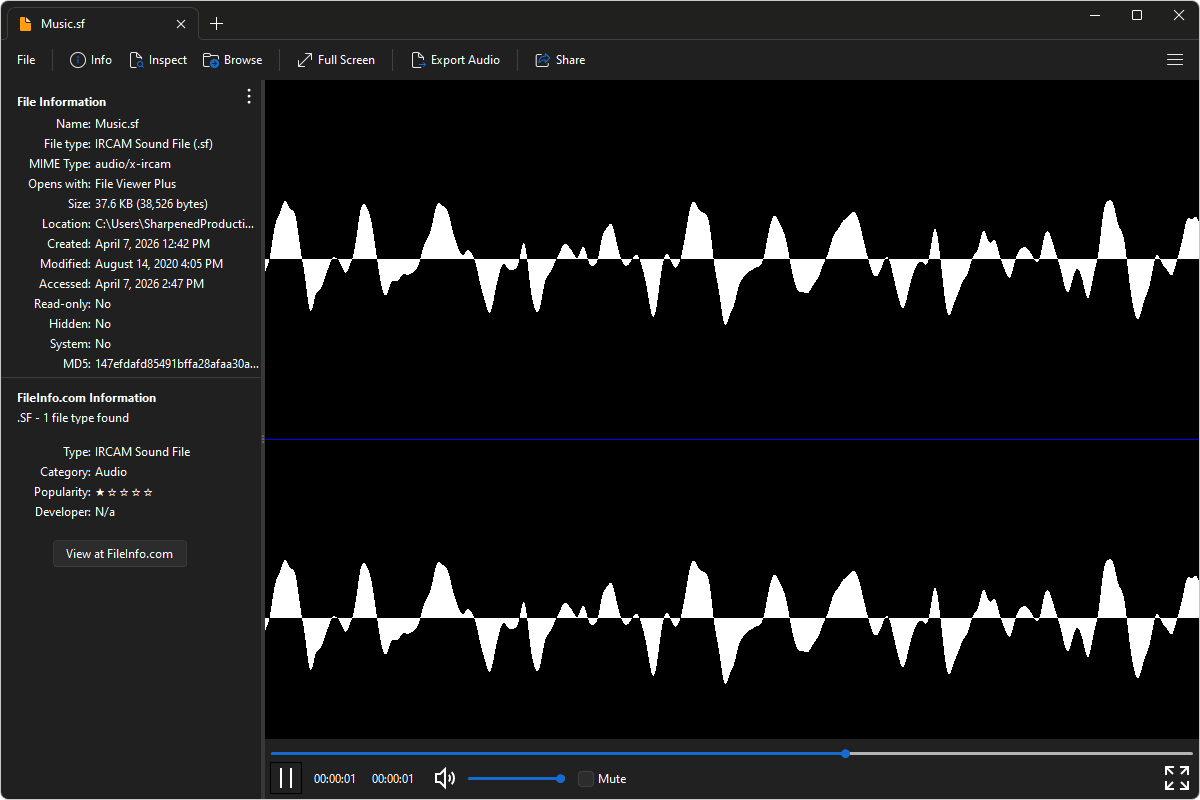The image size is (1200, 800).
Task: Select the Music.sf tab
Action: pyautogui.click(x=90, y=23)
